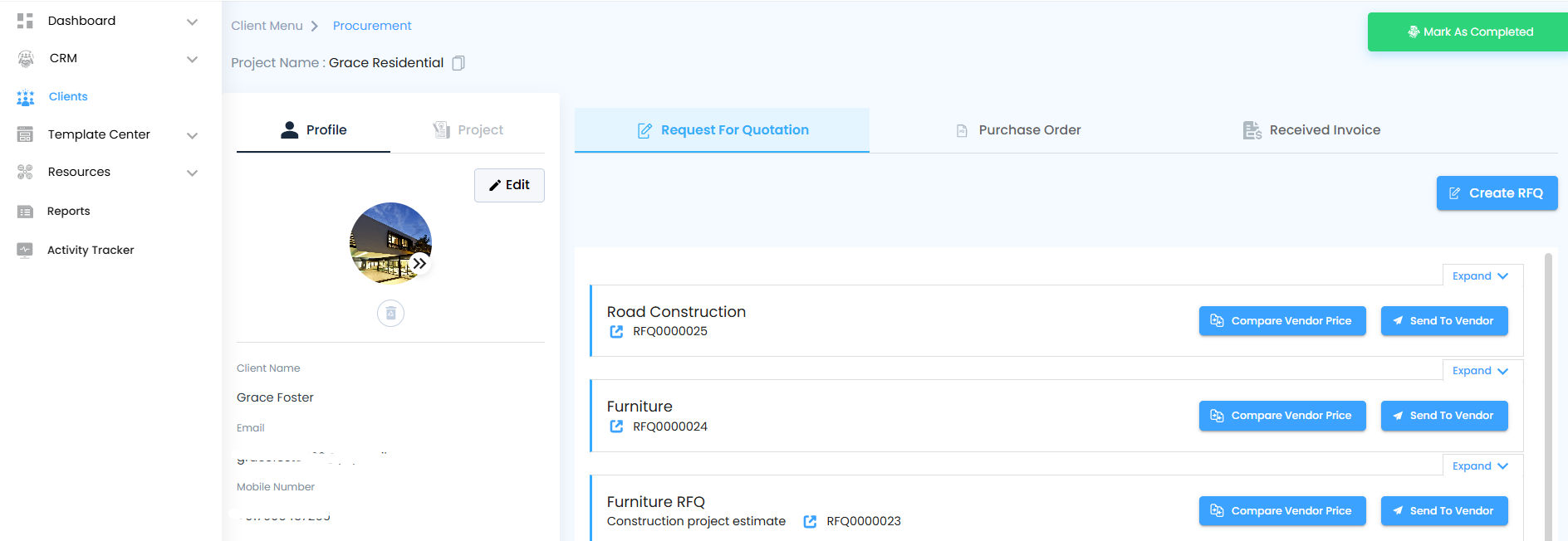The image size is (1568, 541).
Task: Open Activity Tracker in the sidebar
Action: [x=90, y=250]
